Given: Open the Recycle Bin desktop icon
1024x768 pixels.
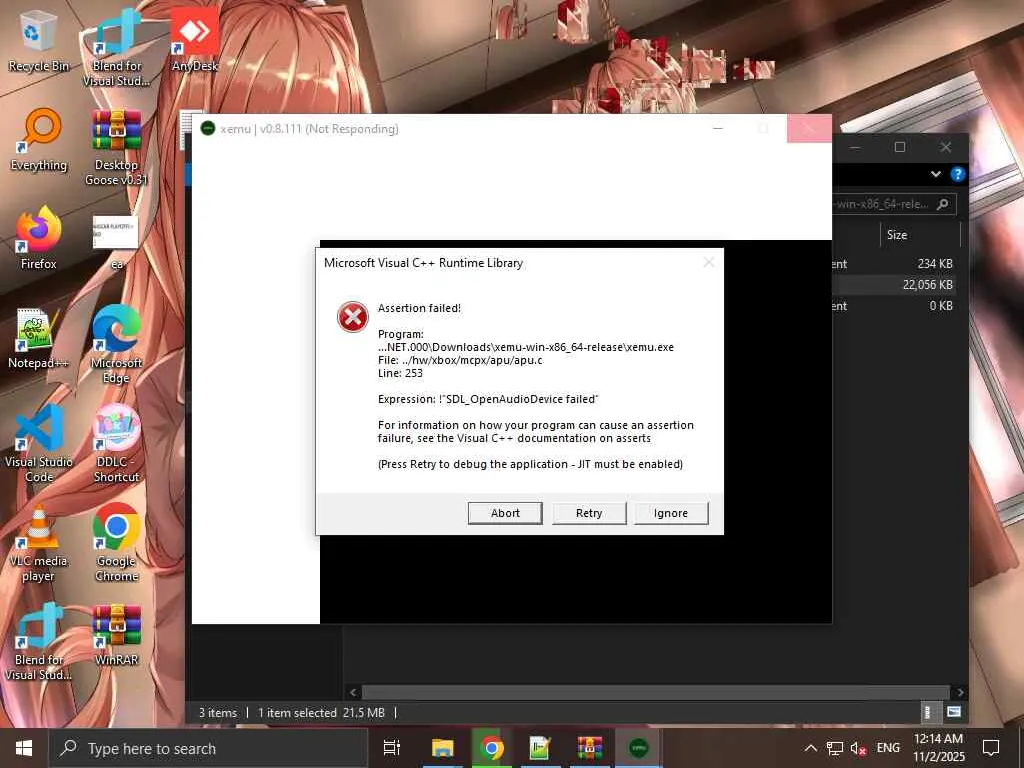Looking at the screenshot, I should coord(39,42).
